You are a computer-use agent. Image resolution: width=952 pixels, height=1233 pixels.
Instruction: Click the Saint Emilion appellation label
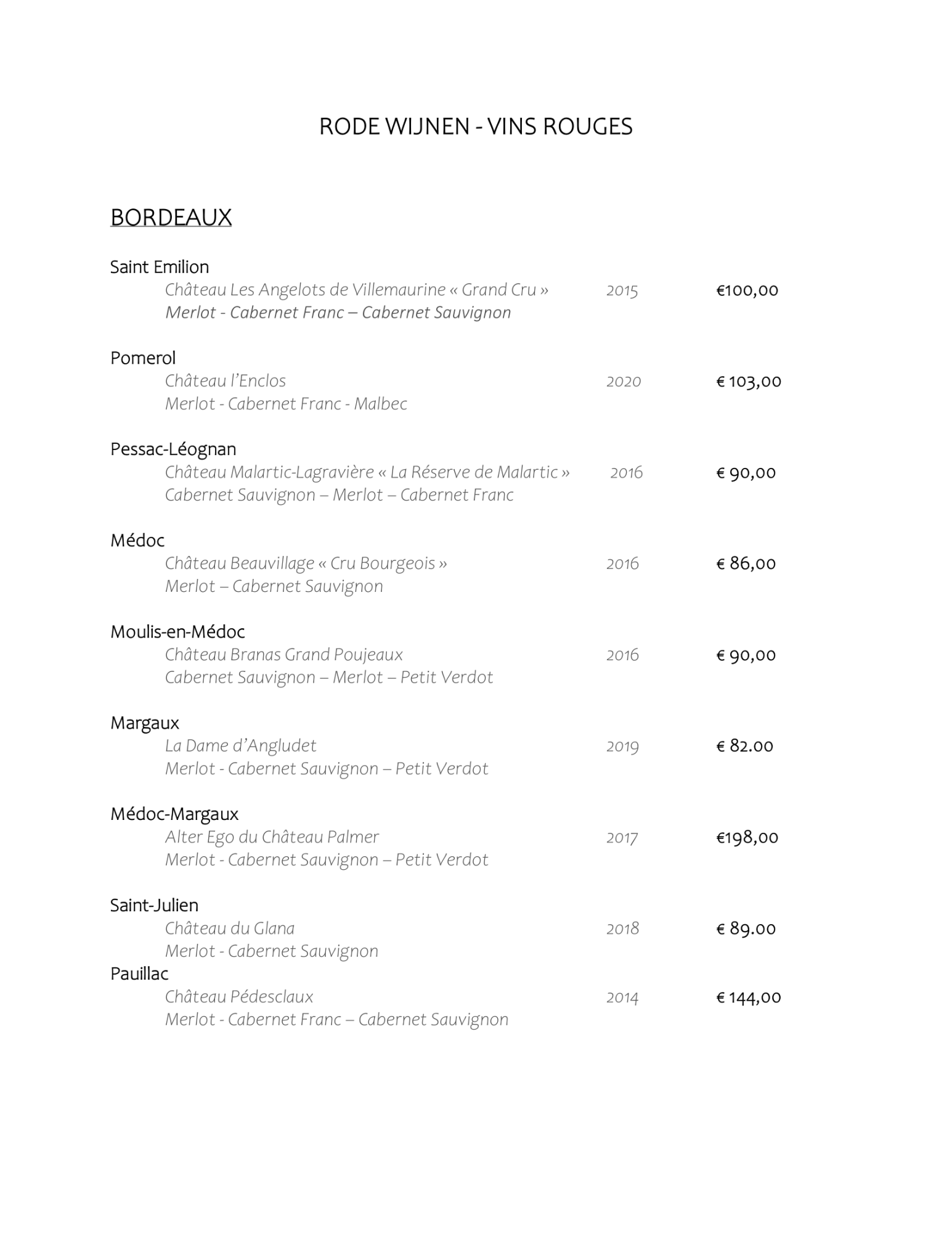pos(160,267)
